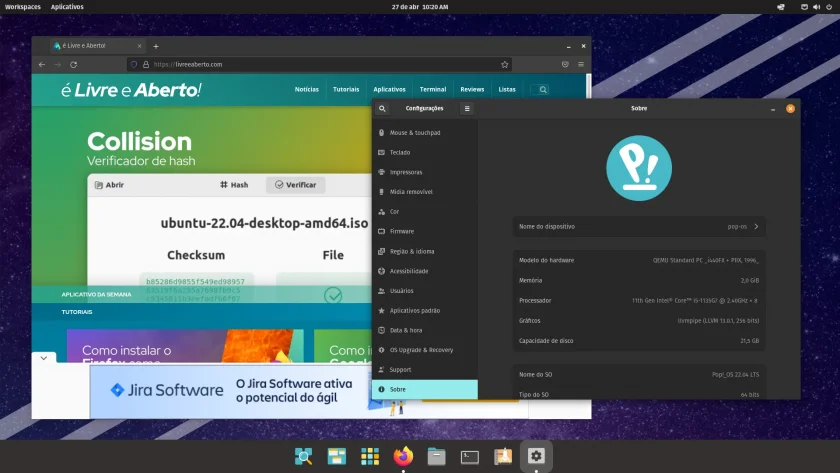Viewport: 840px width, 473px height.
Task: Click the site lock icon in the address bar
Action: pyautogui.click(x=146, y=64)
